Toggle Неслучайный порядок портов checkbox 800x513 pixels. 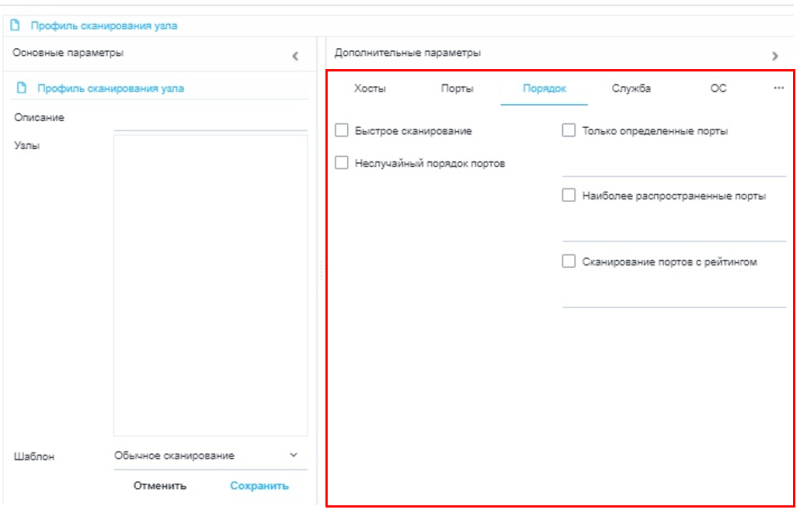pyautogui.click(x=342, y=163)
